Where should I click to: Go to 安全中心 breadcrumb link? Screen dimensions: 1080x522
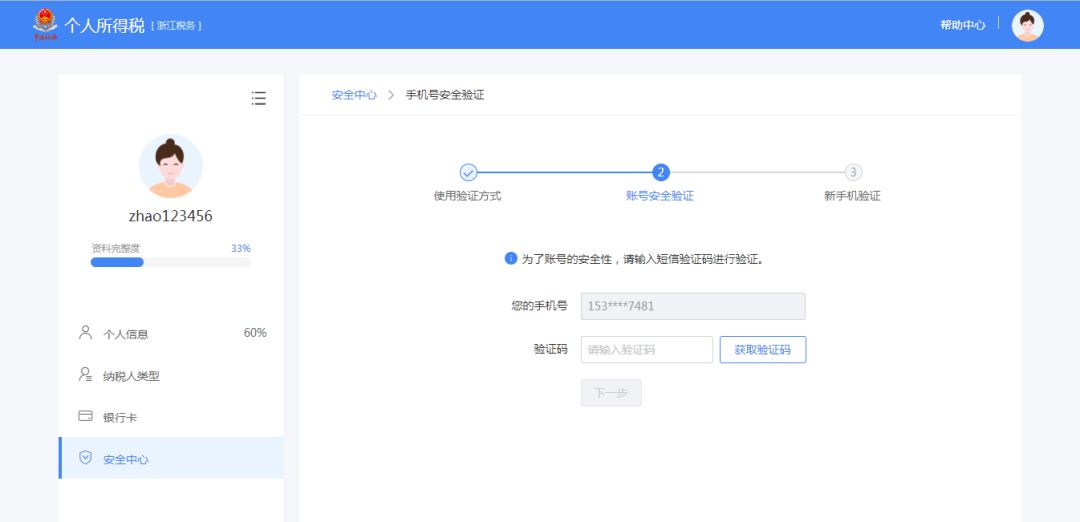[354, 95]
